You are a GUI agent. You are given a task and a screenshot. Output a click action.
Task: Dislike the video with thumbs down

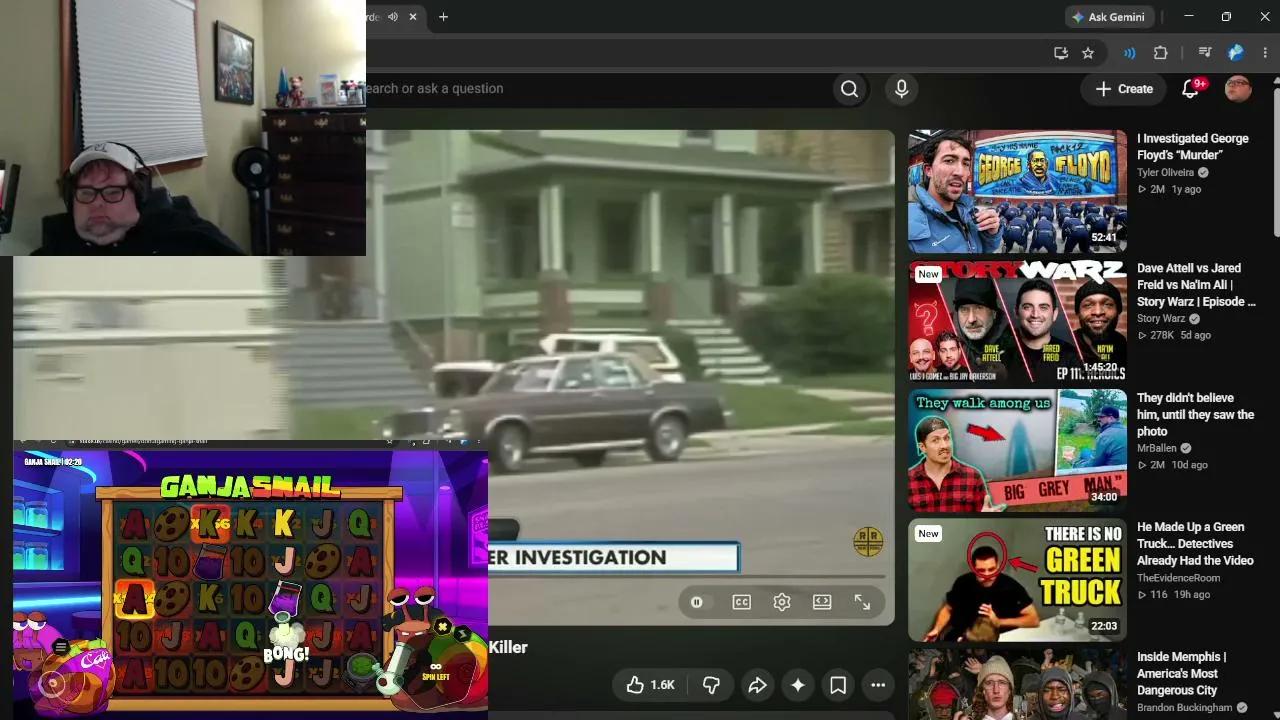click(711, 685)
